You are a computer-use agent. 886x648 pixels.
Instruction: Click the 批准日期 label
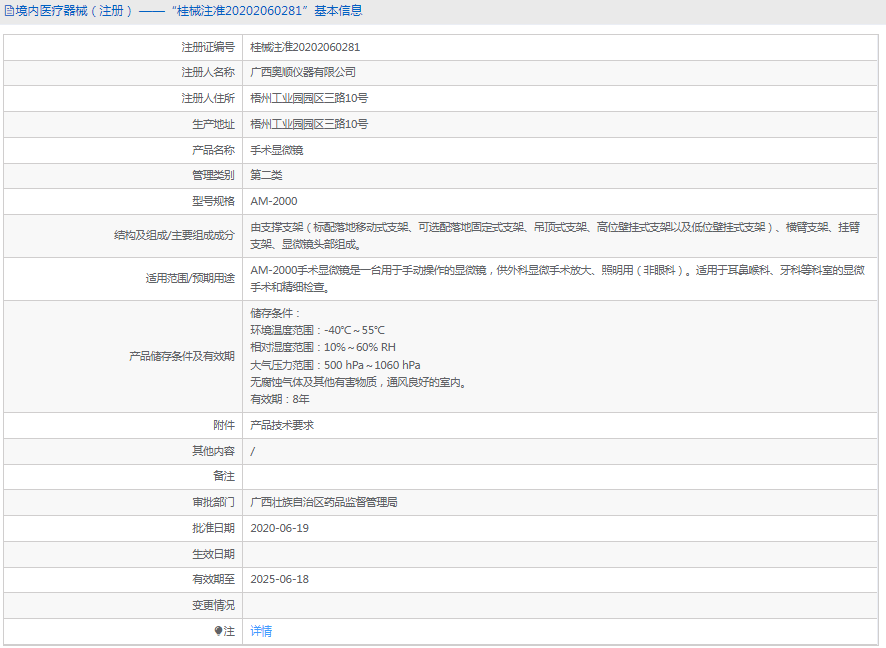point(213,528)
